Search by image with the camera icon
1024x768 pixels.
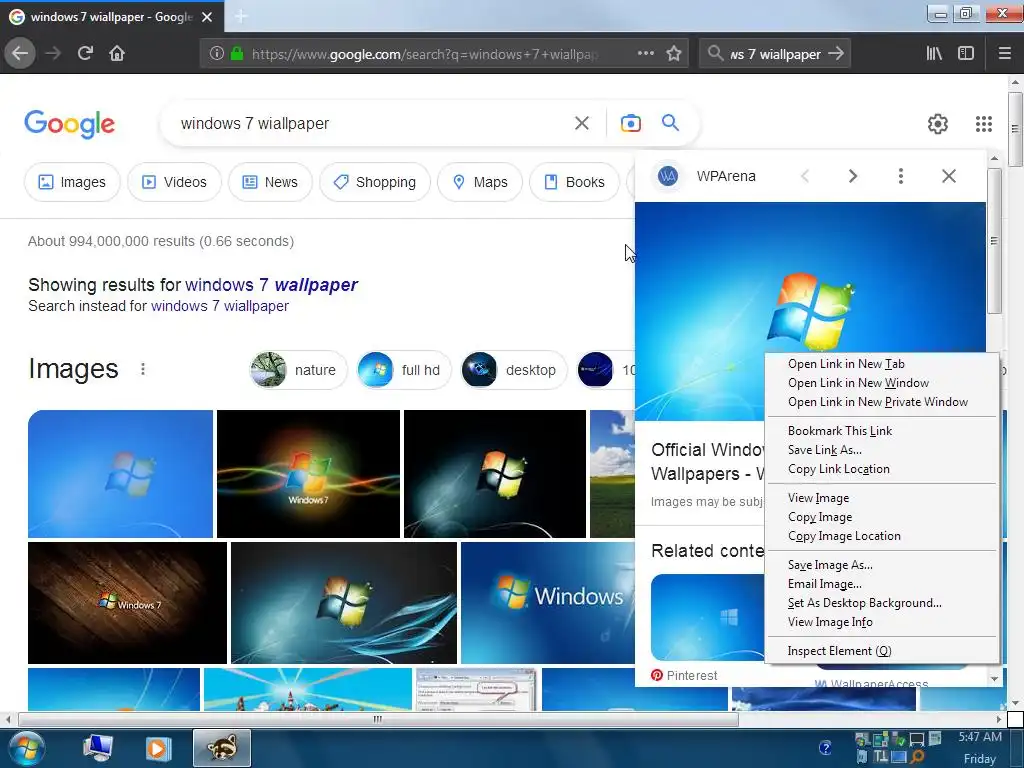coord(630,123)
